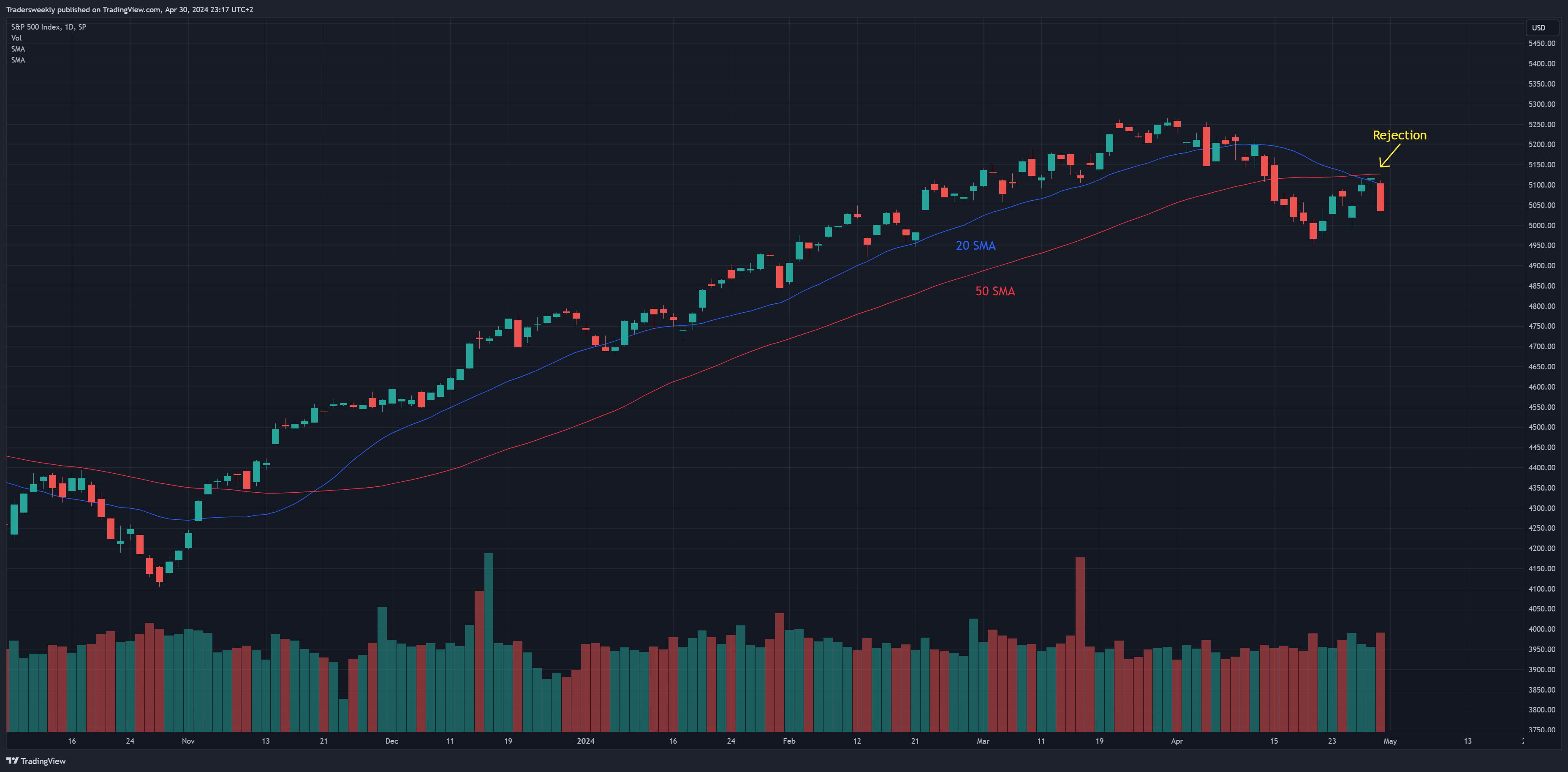Select the 'Feb' date axis label
1568x772 pixels.
pos(789,741)
